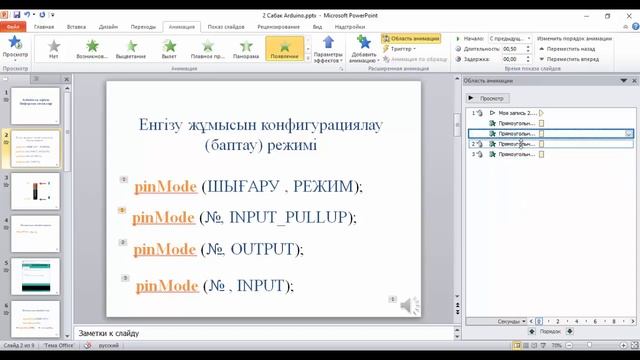Screen dimensions: 640x360
Task: Click the PowerPoint Help question icon
Action: coord(636,27)
